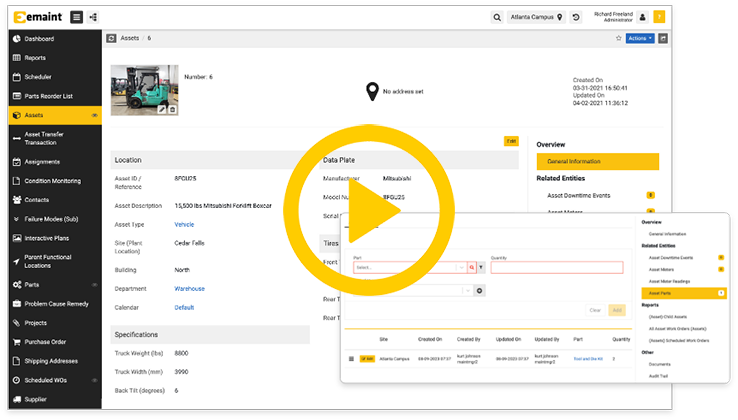This screenshot has height=420, width=738.
Task: Open Condition Monitoring in sidebar
Action: click(55, 181)
